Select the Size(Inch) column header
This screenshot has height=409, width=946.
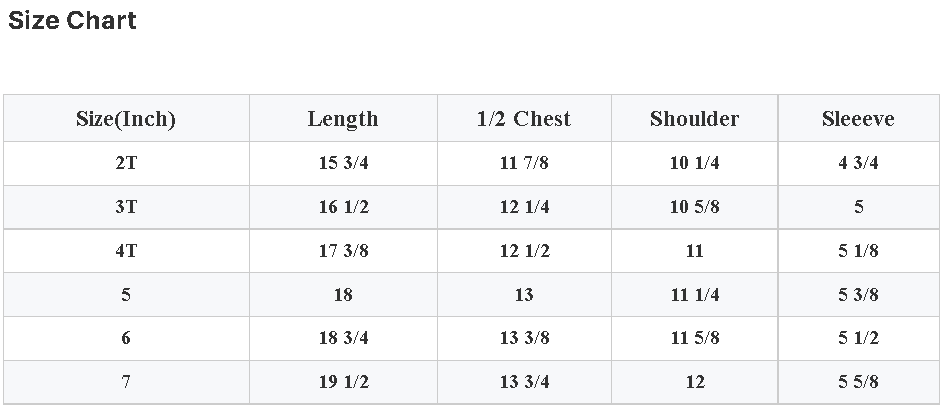pyautogui.click(x=126, y=119)
